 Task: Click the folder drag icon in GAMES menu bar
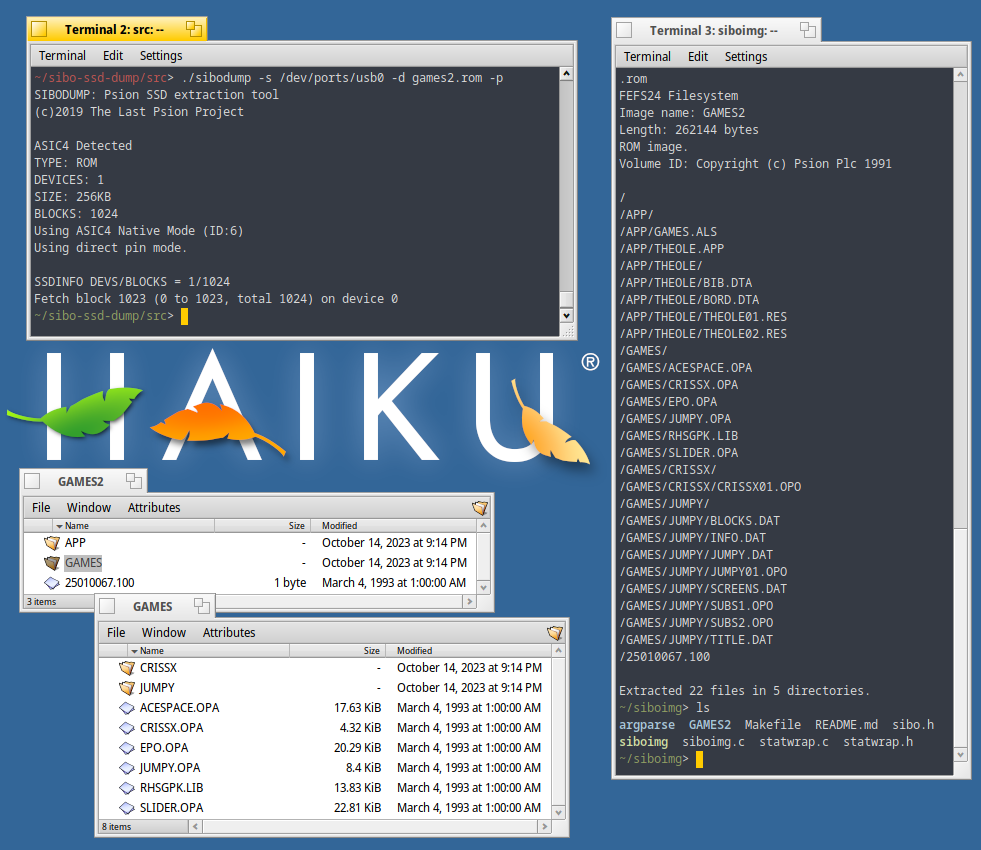555,633
